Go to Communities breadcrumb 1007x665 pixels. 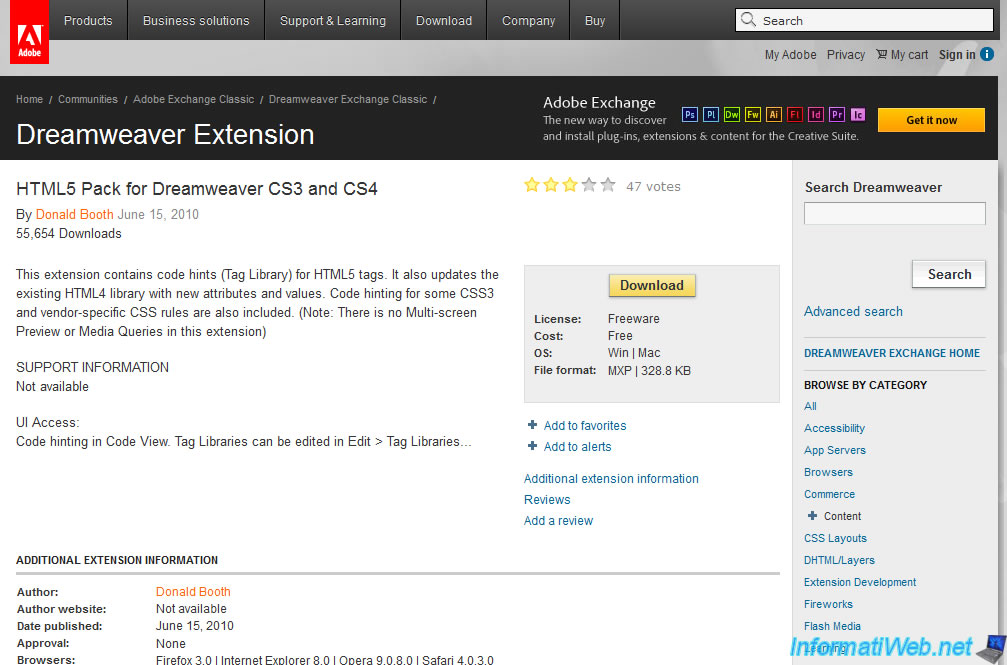pyautogui.click(x=88, y=100)
